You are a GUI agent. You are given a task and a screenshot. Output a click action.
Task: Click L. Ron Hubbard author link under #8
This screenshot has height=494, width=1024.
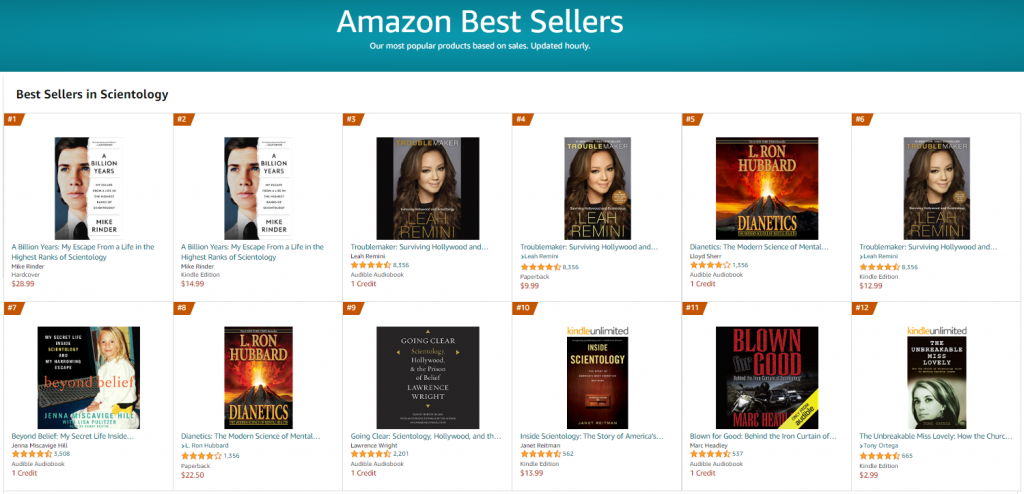tap(203, 446)
